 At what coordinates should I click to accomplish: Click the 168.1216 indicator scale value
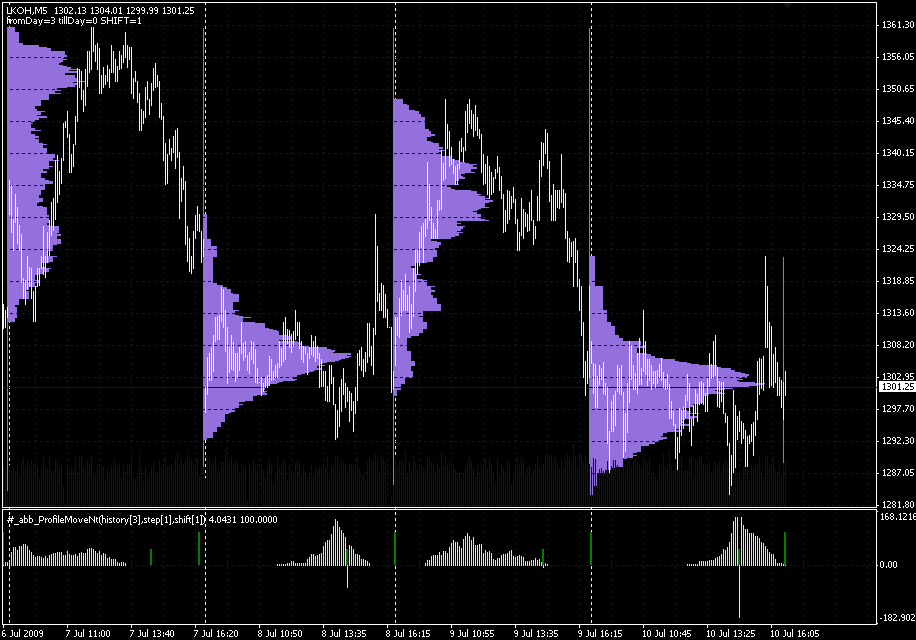[x=895, y=517]
